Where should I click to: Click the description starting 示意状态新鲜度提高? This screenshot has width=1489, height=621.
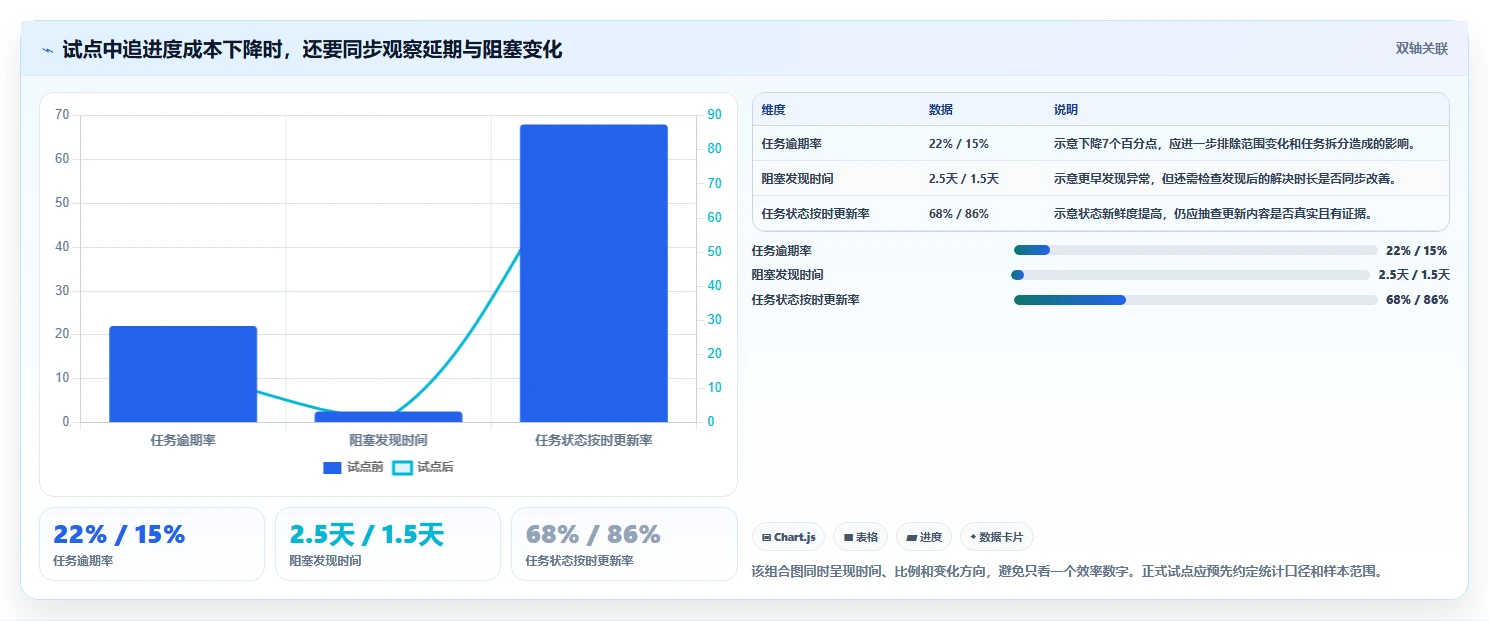click(x=1213, y=213)
